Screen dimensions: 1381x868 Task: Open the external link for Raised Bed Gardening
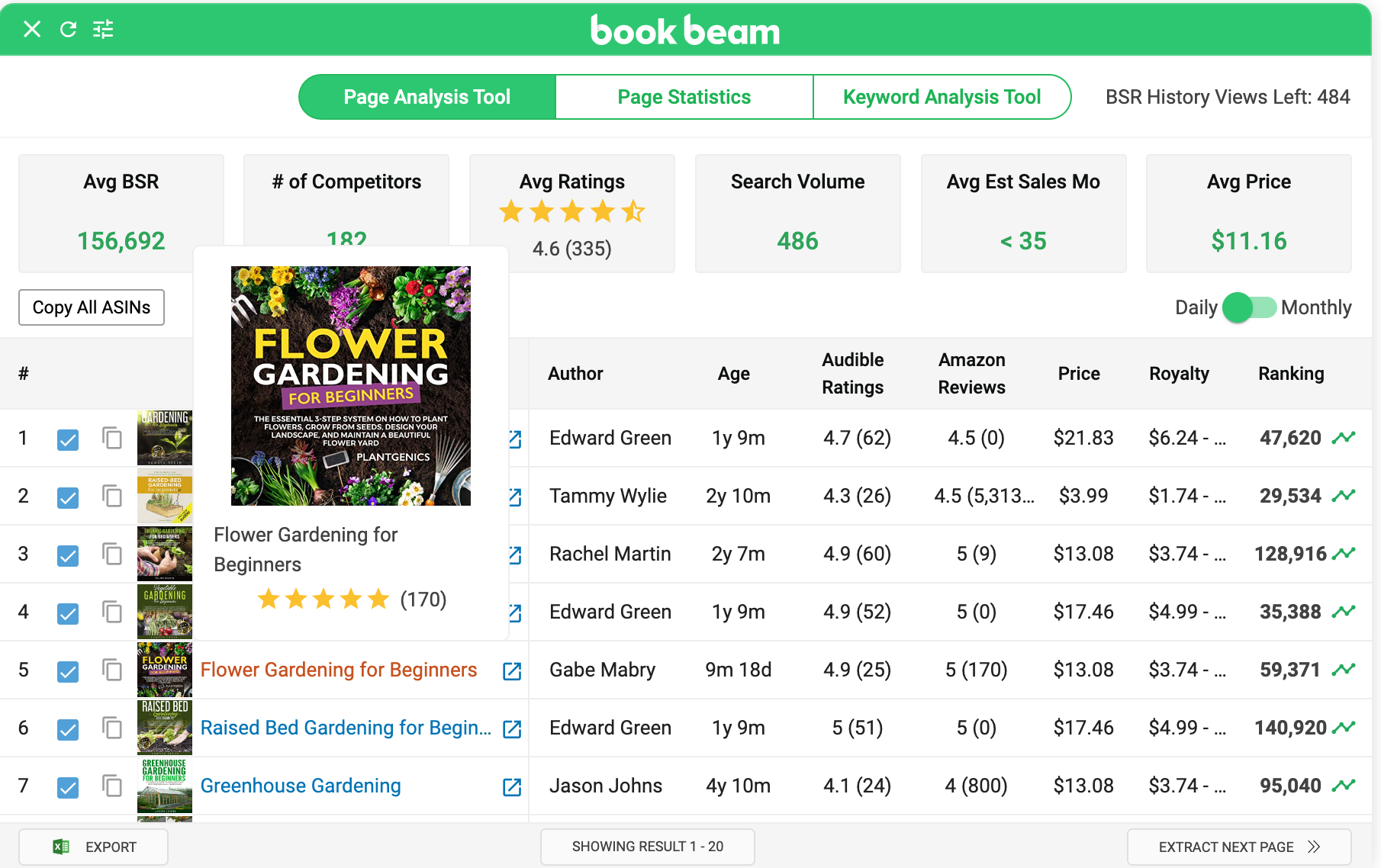click(x=510, y=729)
